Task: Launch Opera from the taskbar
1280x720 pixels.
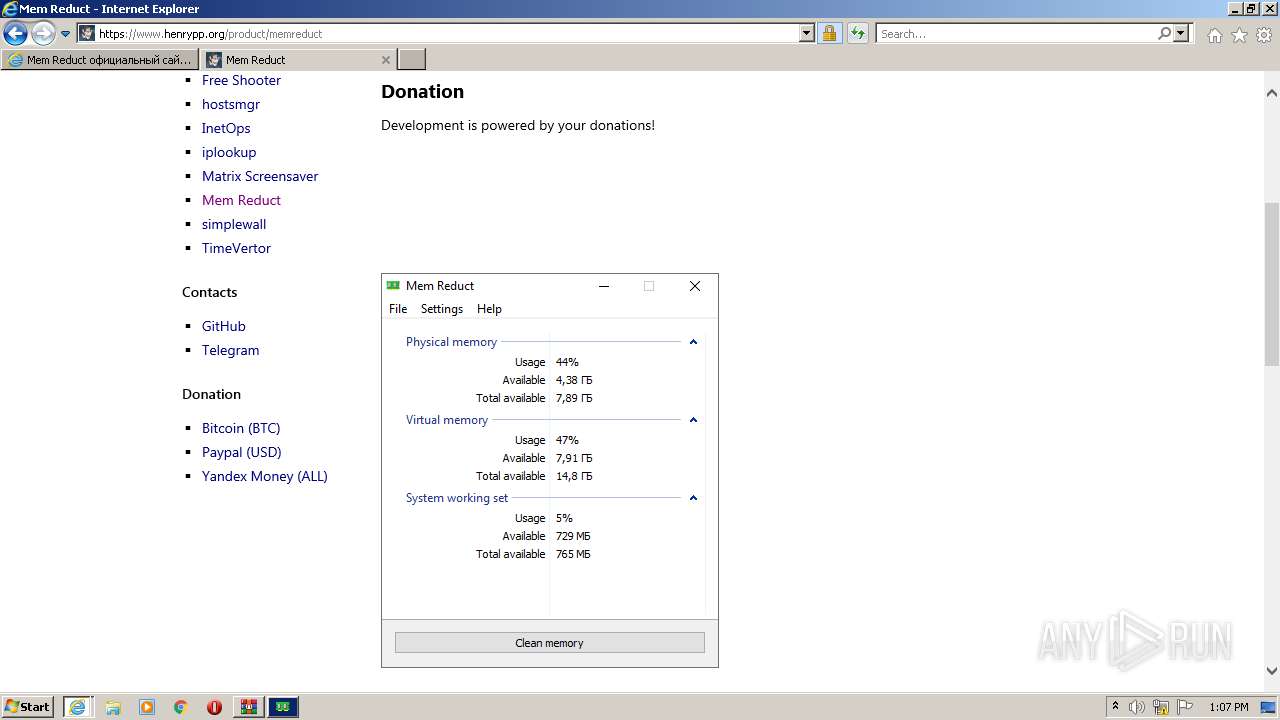Action: tap(214, 707)
